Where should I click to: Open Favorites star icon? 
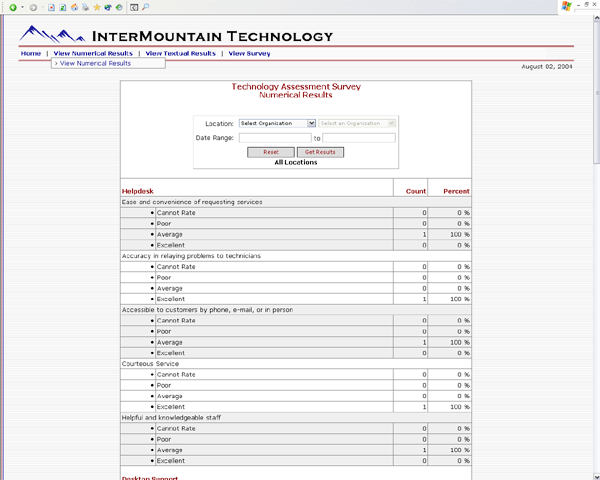[x=97, y=7]
